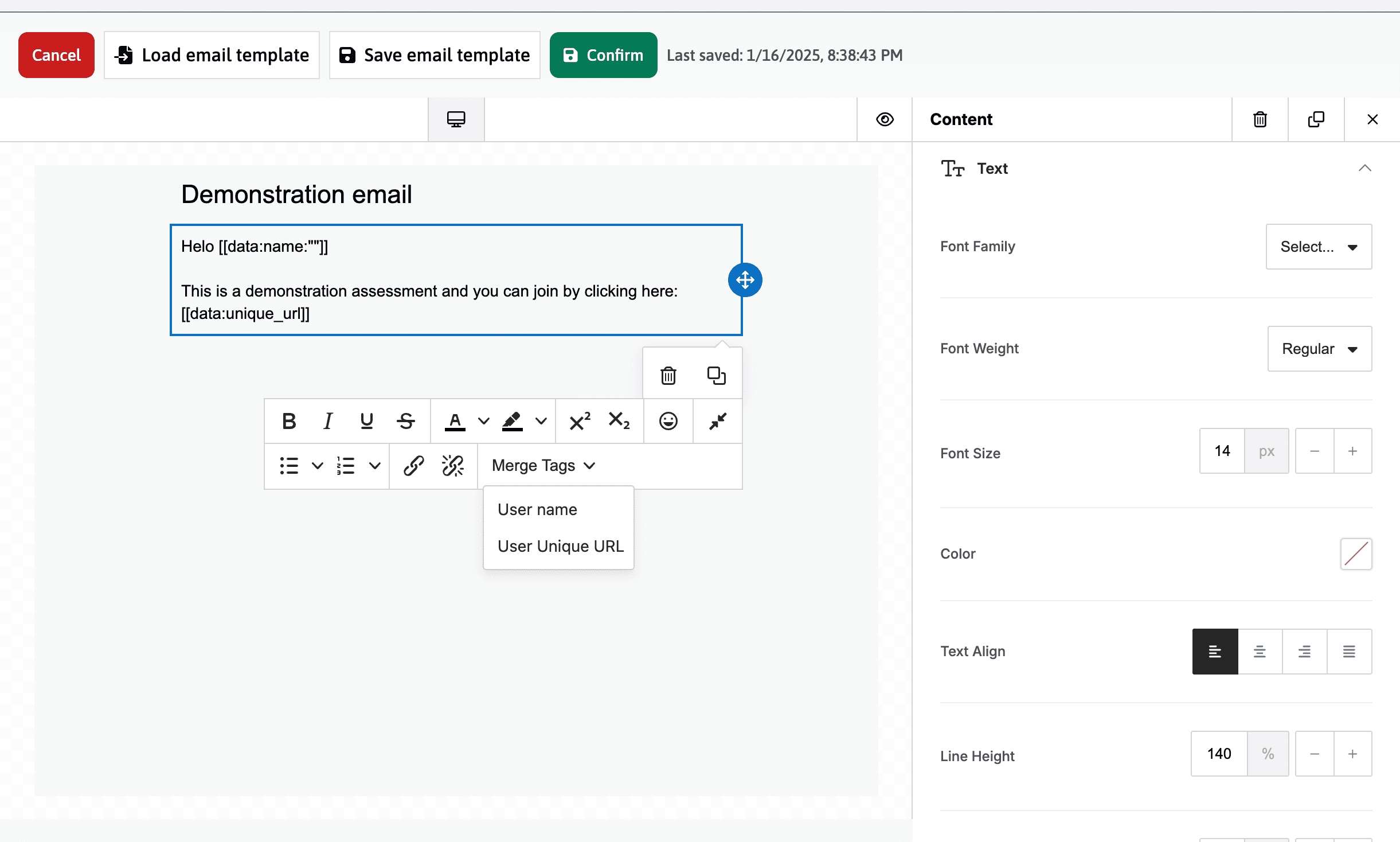1400x842 pixels.
Task: Delete the block using the floating trash icon
Action: tap(668, 376)
